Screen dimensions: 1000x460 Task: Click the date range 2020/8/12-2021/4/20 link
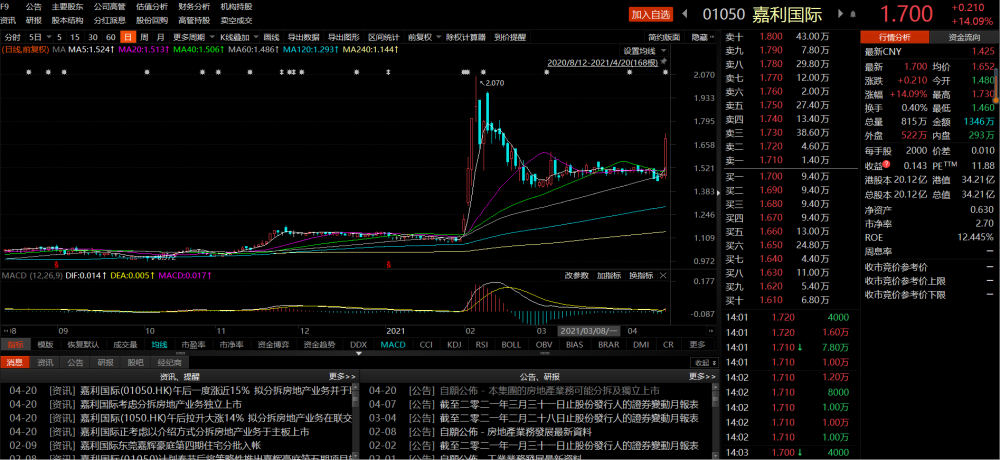pos(603,63)
